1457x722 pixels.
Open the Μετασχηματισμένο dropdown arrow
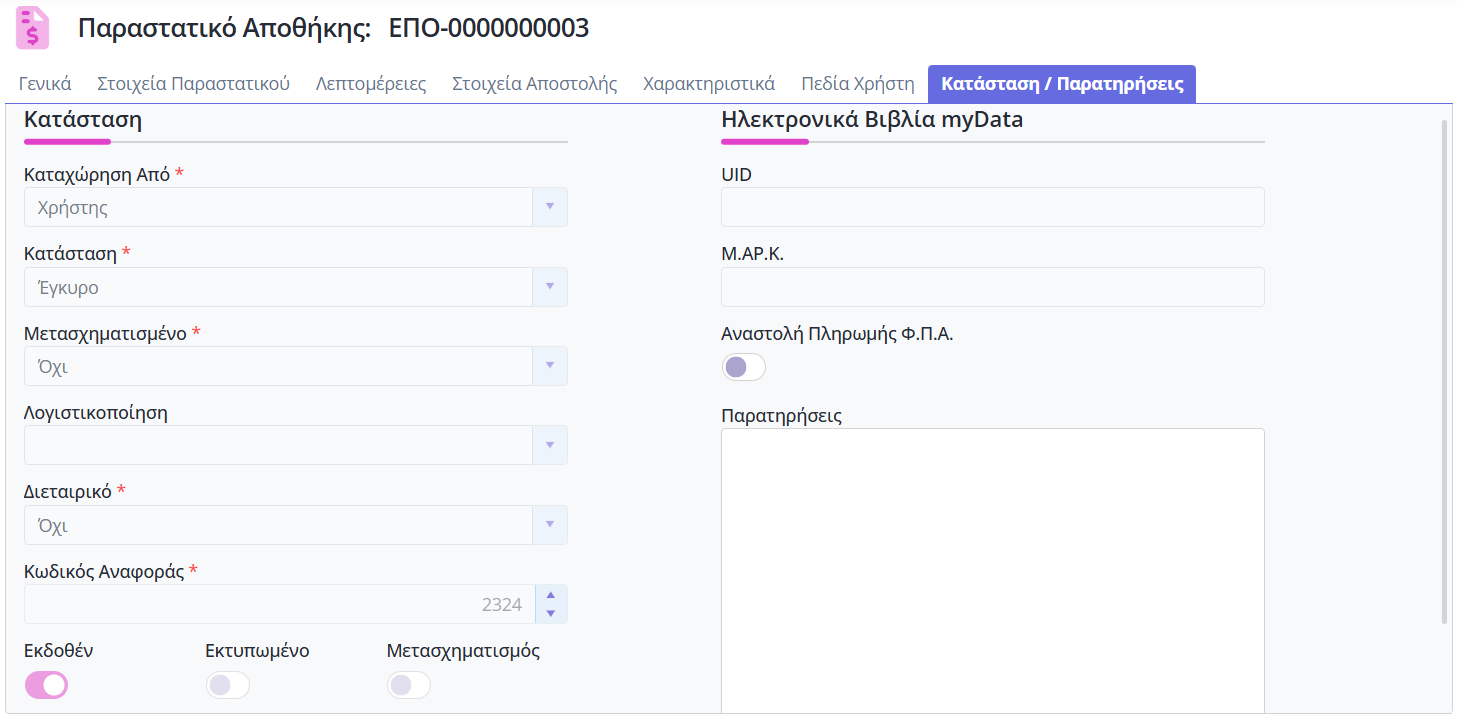click(x=549, y=366)
